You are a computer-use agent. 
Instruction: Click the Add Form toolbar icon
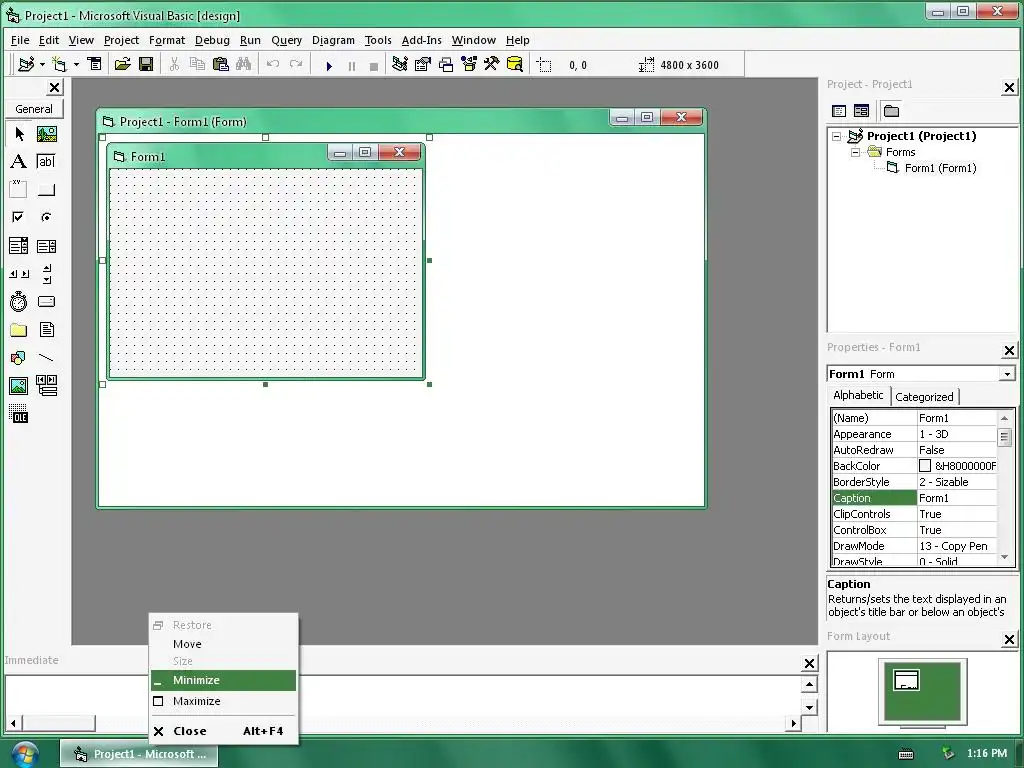(x=60, y=64)
